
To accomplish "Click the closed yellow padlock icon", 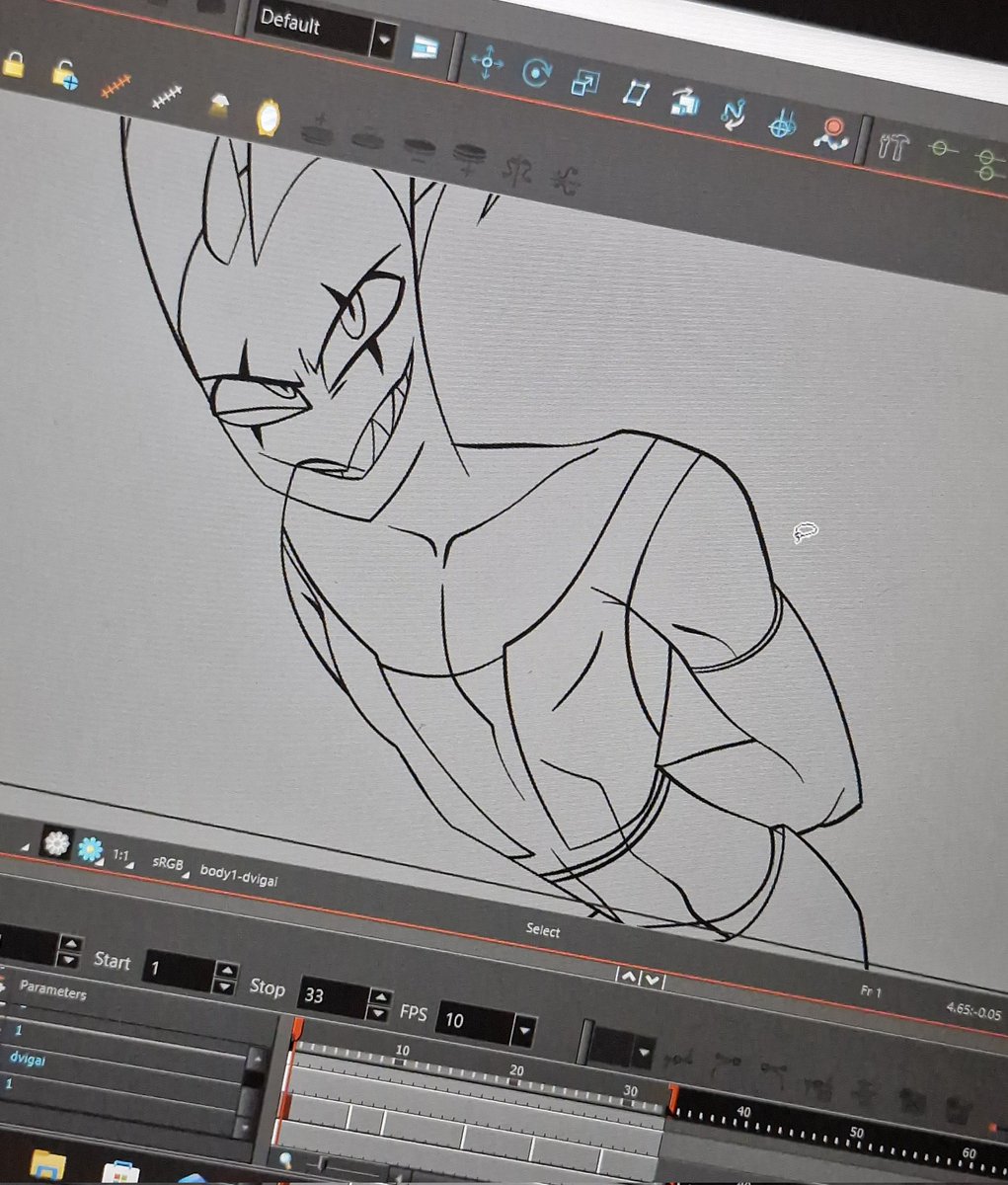I will (14, 65).
